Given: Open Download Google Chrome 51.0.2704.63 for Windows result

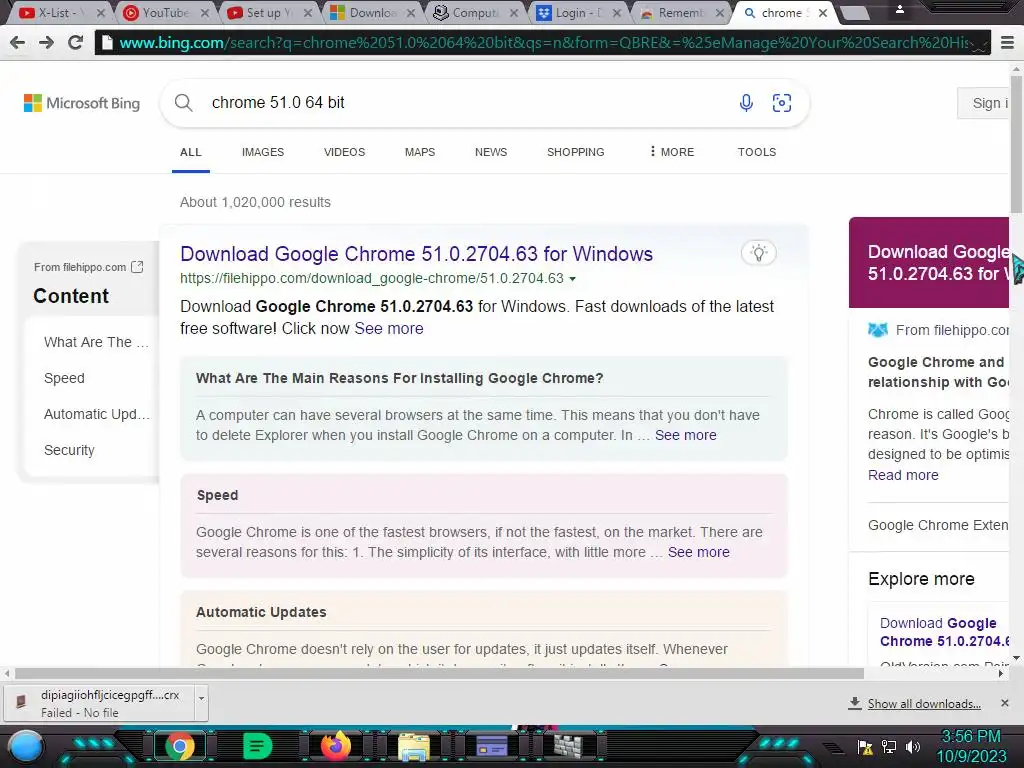Looking at the screenshot, I should click(x=416, y=253).
